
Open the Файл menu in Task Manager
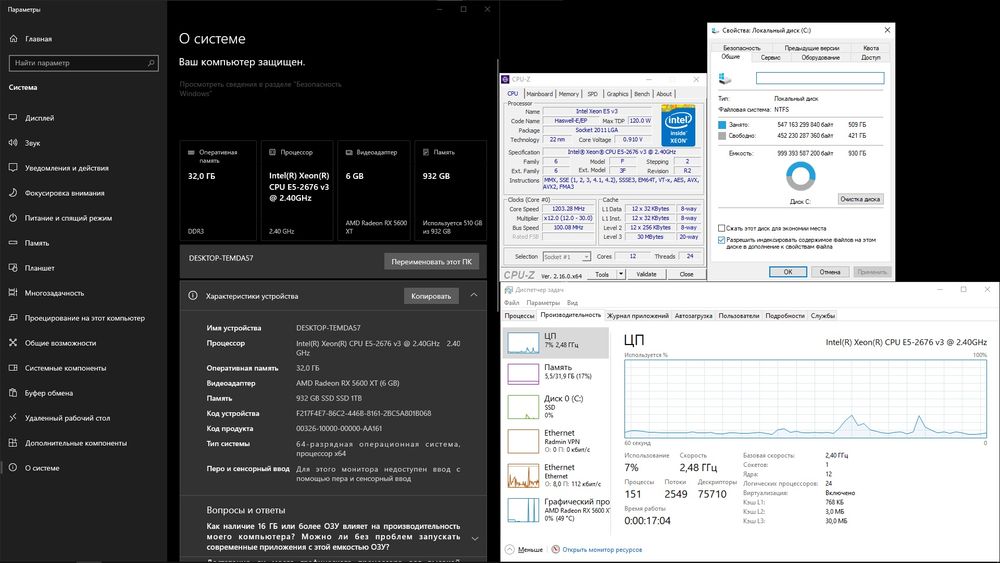pos(511,303)
